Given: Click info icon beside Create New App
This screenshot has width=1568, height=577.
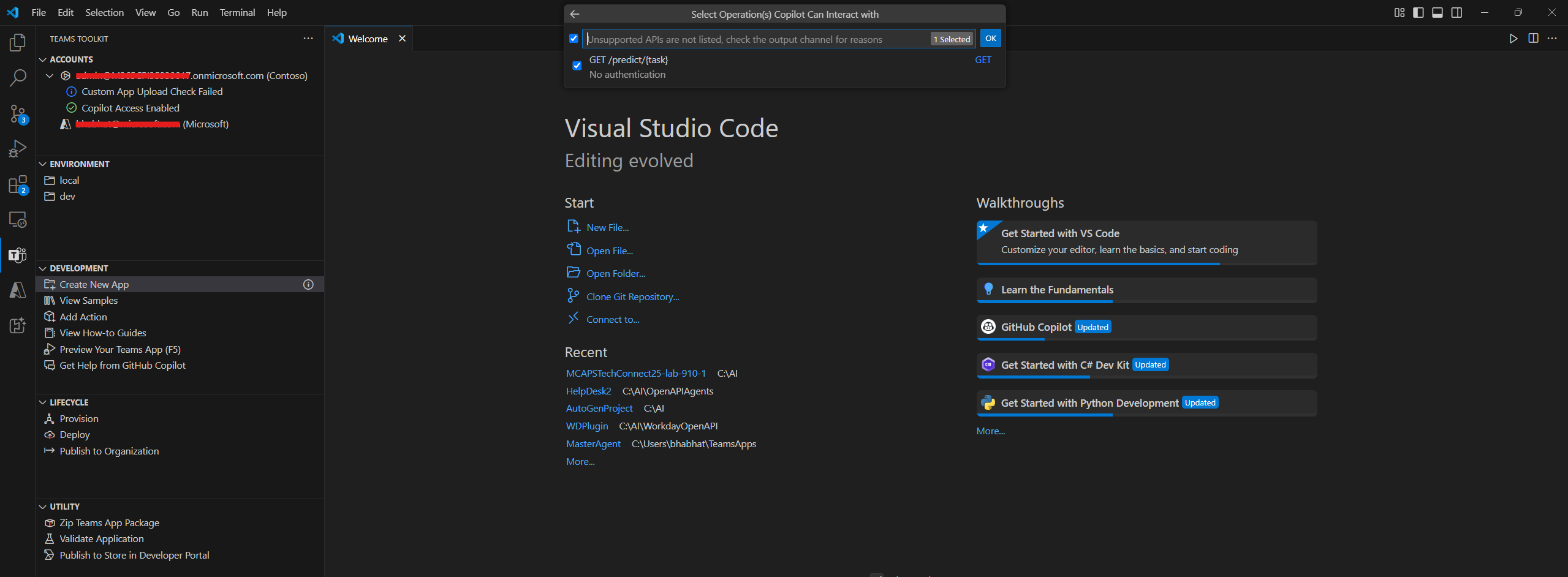Looking at the screenshot, I should [308, 285].
